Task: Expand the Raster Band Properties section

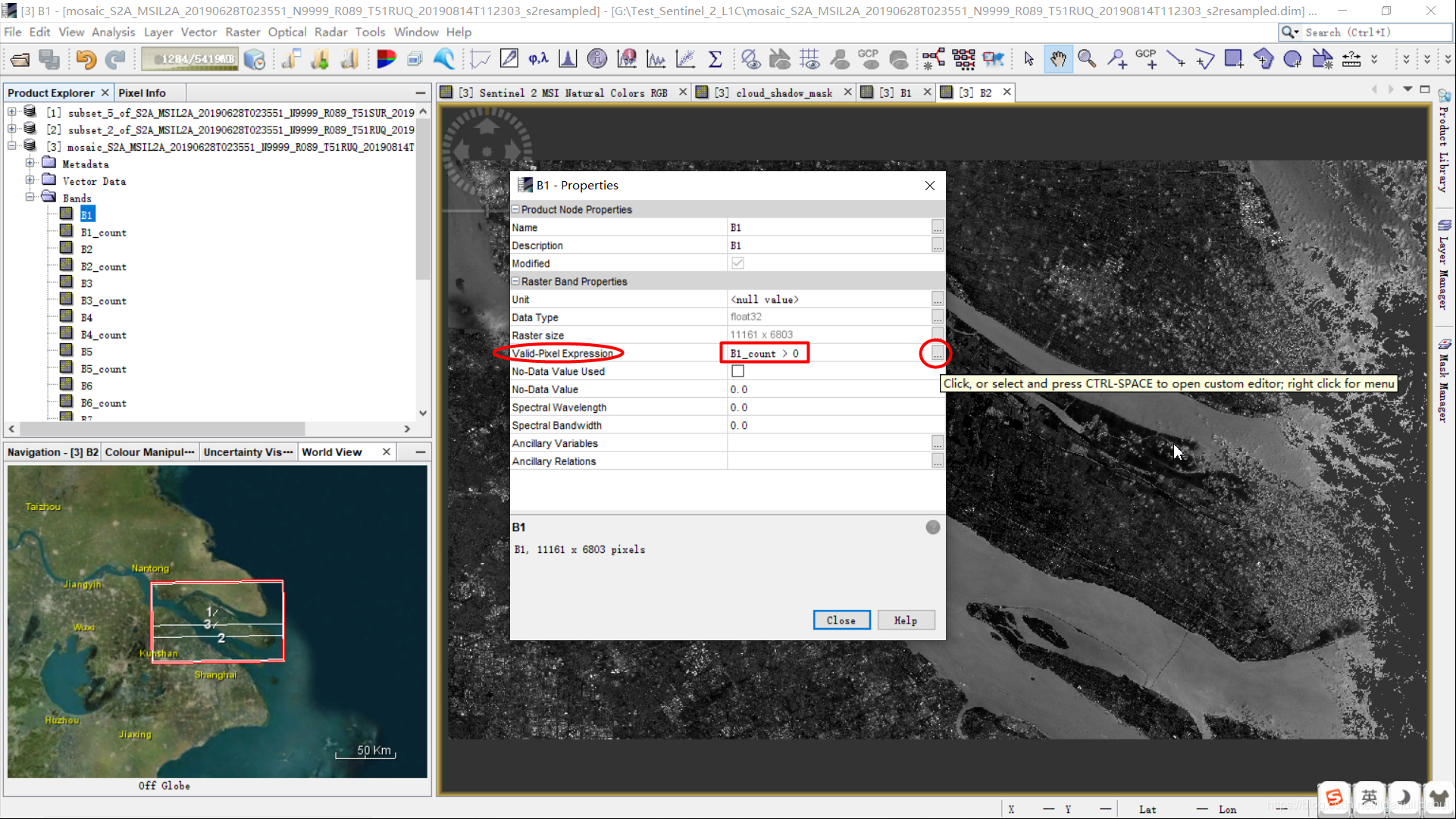Action: [x=516, y=281]
